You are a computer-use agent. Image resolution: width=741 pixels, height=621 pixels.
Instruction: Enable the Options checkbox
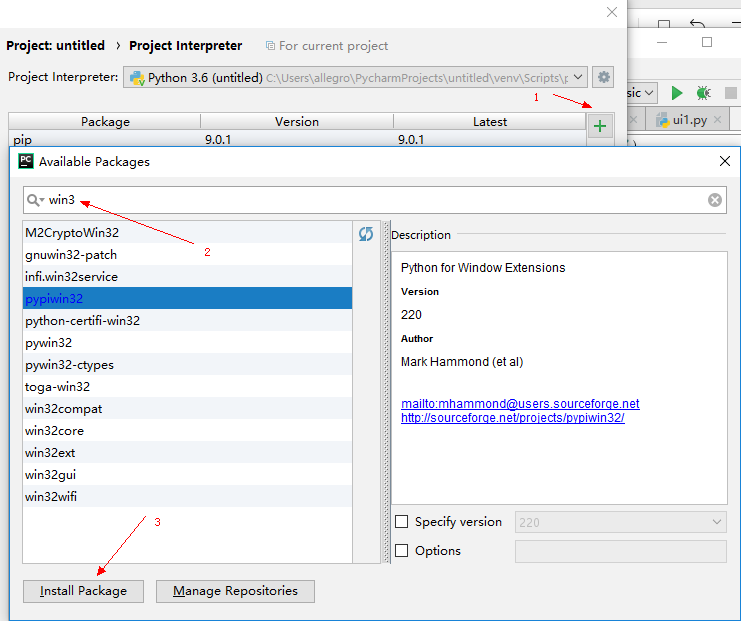coord(401,550)
